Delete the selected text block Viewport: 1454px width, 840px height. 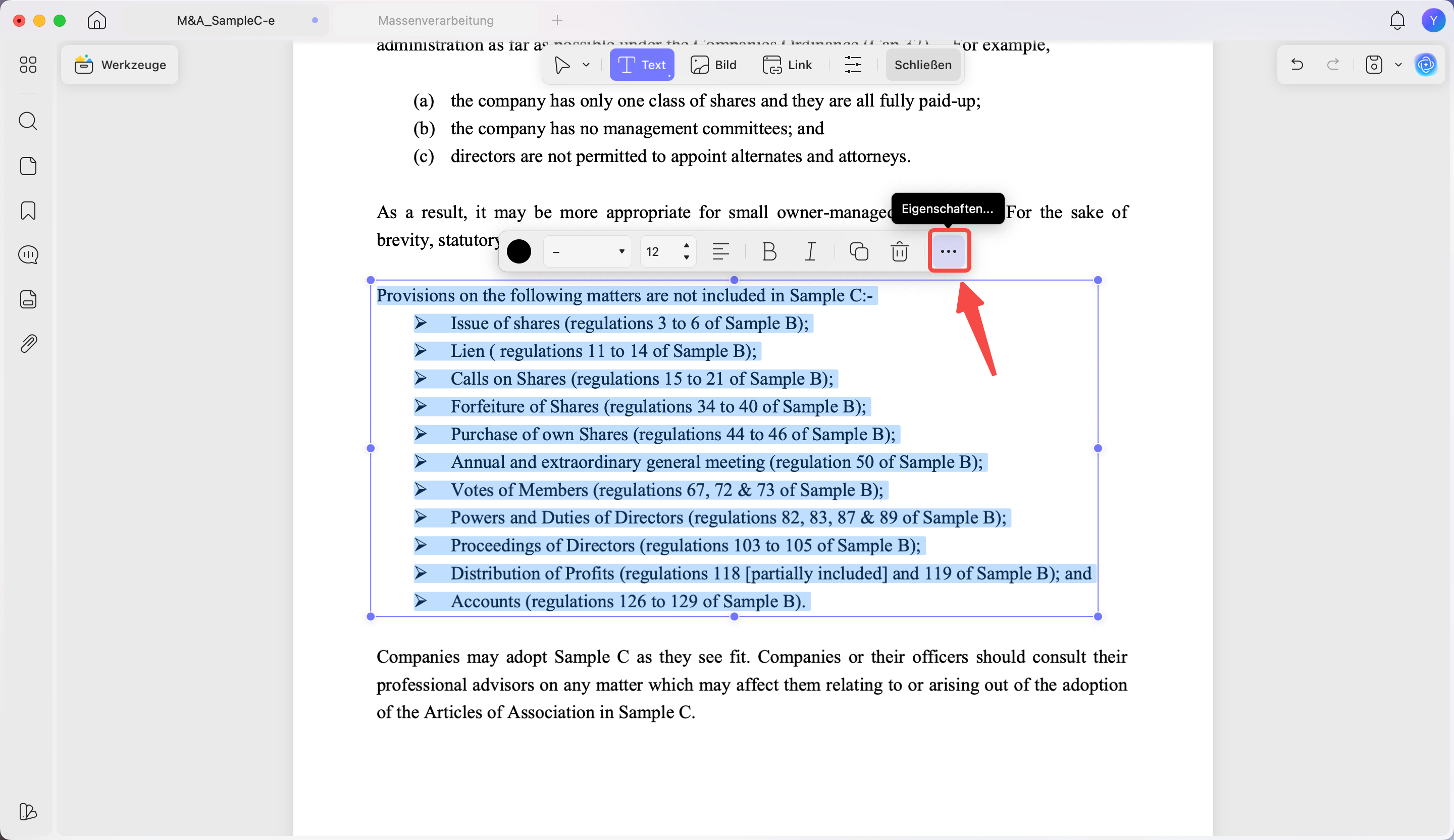pos(900,251)
